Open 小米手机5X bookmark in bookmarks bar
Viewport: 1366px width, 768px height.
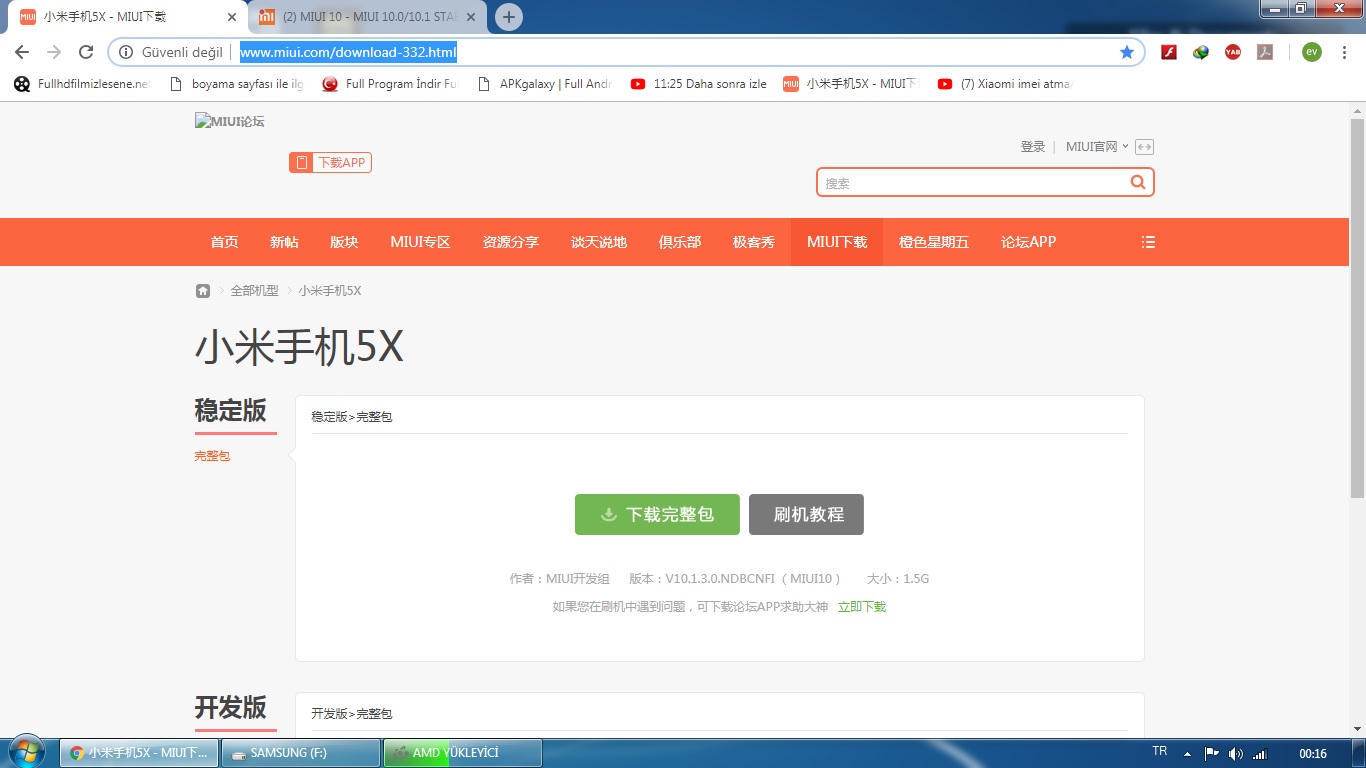(852, 84)
